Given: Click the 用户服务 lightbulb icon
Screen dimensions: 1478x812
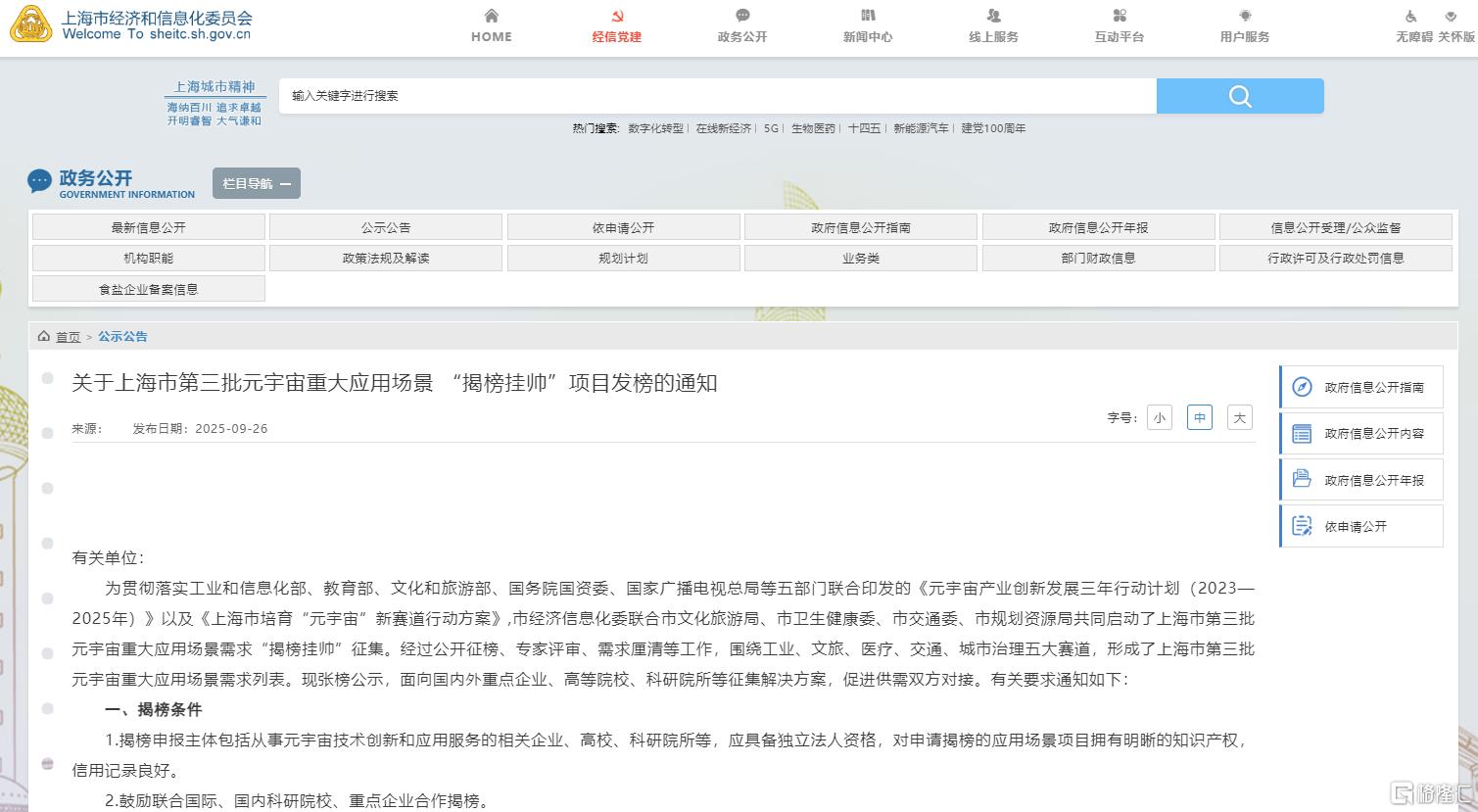Looking at the screenshot, I should 1245,16.
